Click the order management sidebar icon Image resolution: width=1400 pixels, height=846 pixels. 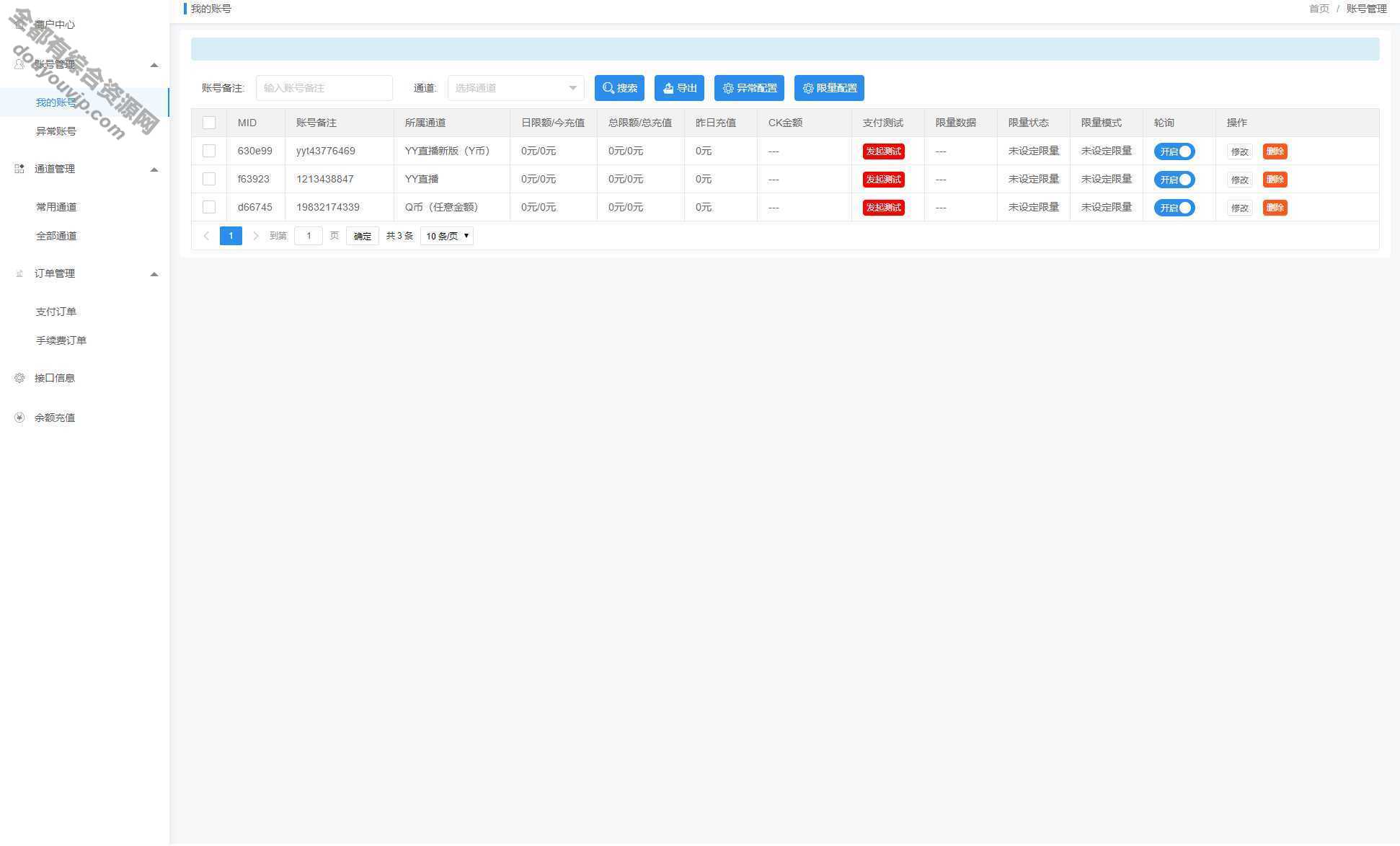pyautogui.click(x=19, y=273)
